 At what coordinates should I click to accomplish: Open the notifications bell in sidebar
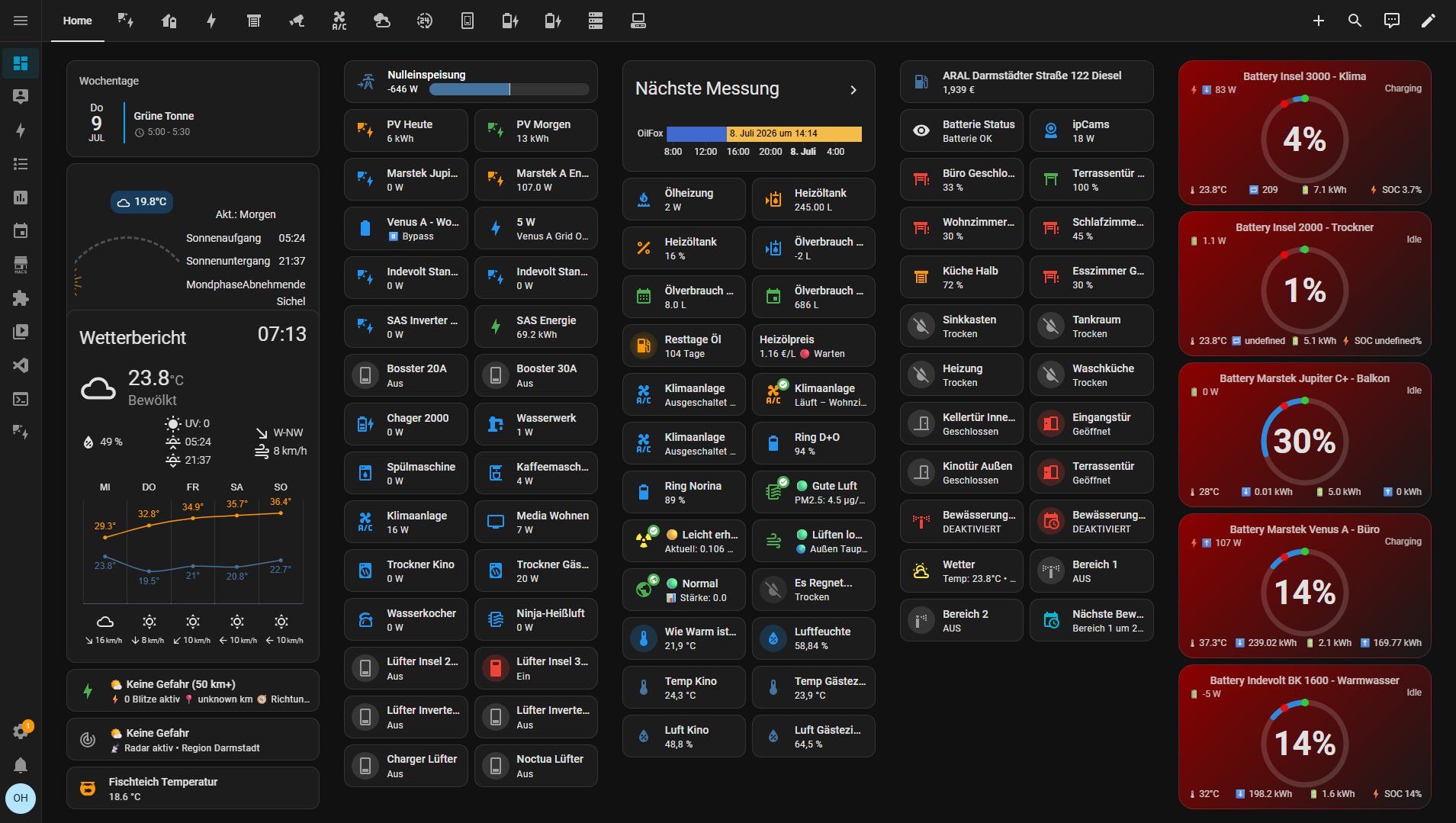(21, 765)
